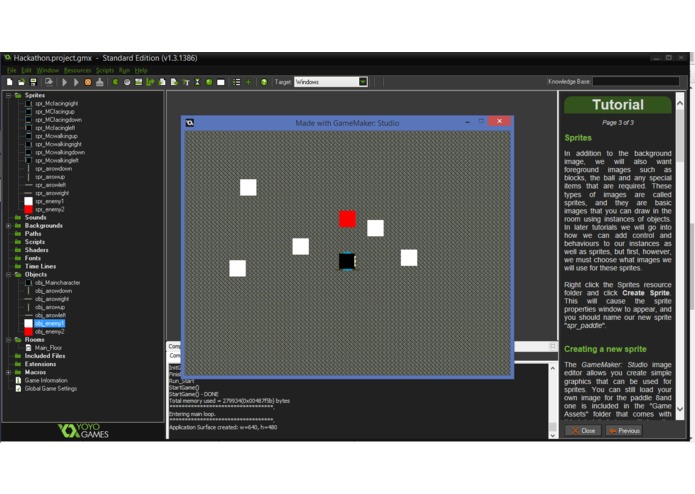Viewport: 695px width, 494px height.
Task: Select spr_Mcfacingright sprite in tree
Action: point(57,103)
